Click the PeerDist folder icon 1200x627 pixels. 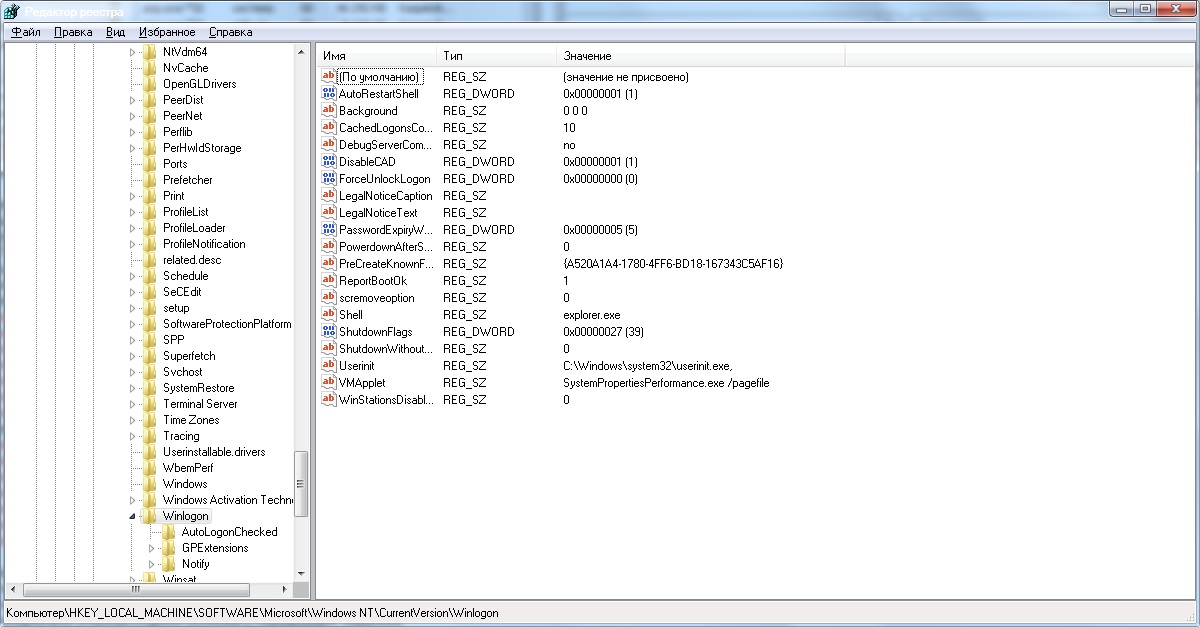coord(150,100)
